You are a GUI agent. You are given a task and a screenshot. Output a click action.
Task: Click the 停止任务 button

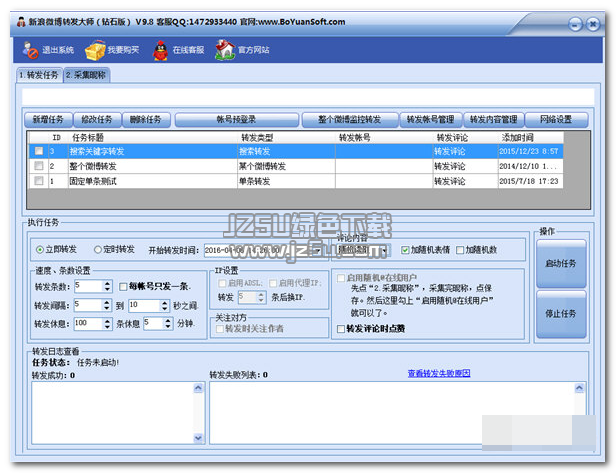[x=561, y=314]
